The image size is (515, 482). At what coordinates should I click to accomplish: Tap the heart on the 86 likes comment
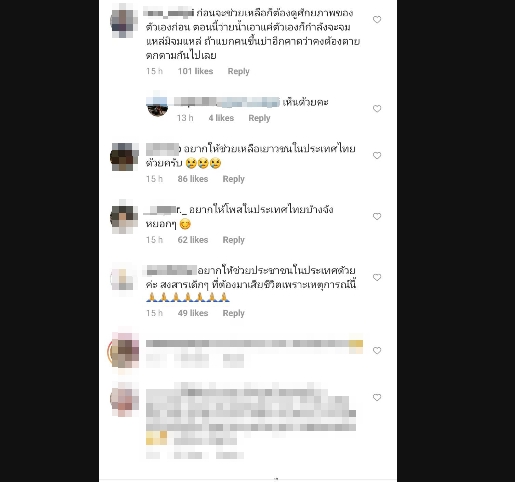click(377, 156)
